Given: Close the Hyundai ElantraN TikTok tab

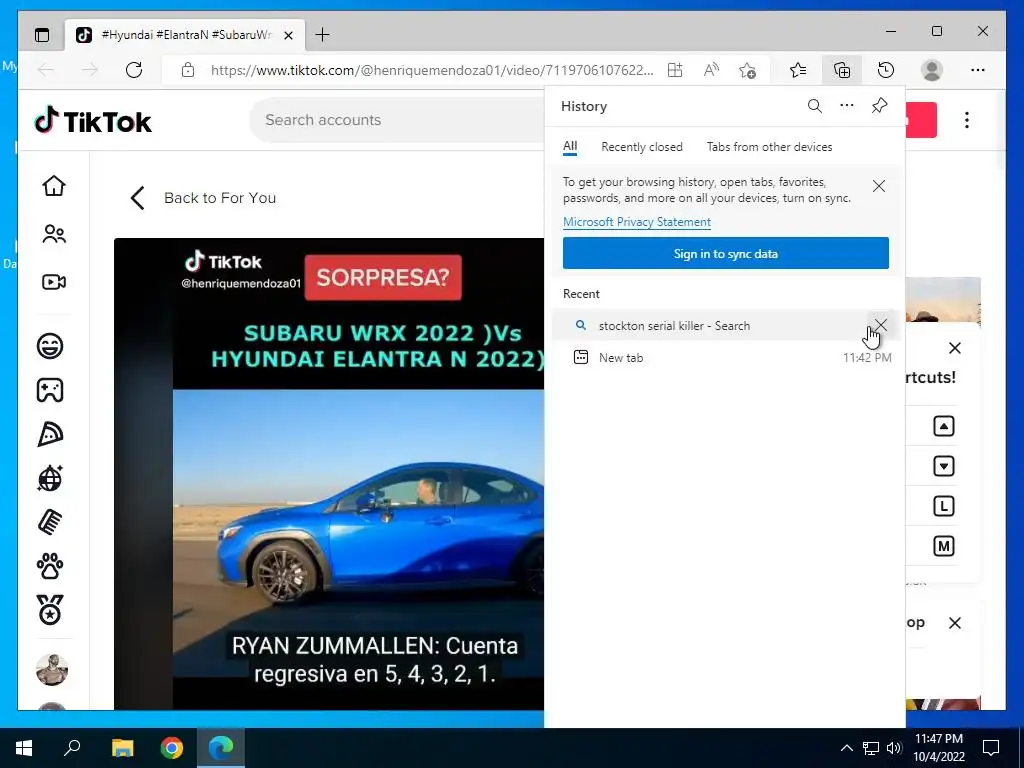Looking at the screenshot, I should [288, 35].
